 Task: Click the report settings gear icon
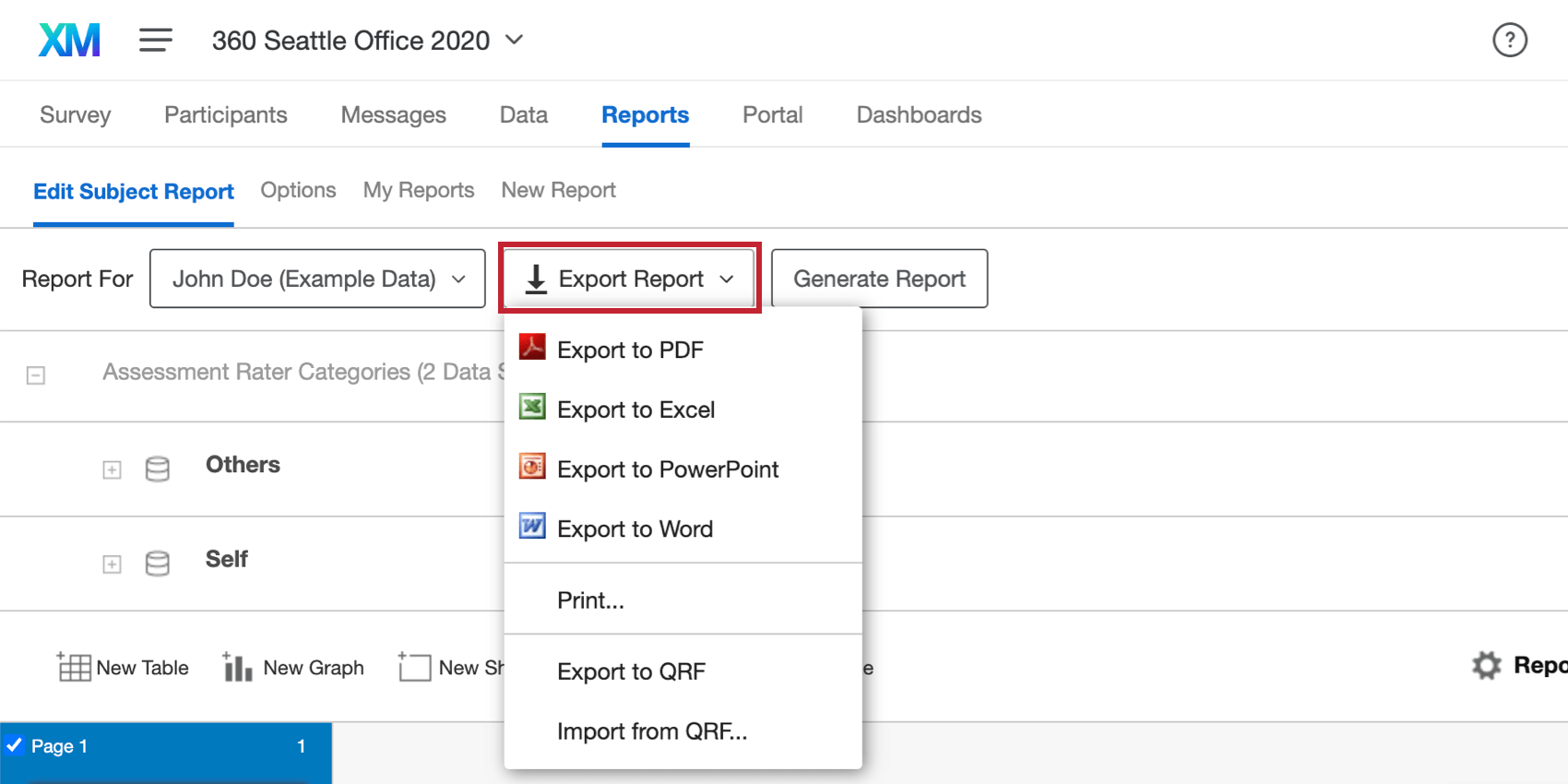pyautogui.click(x=1486, y=665)
